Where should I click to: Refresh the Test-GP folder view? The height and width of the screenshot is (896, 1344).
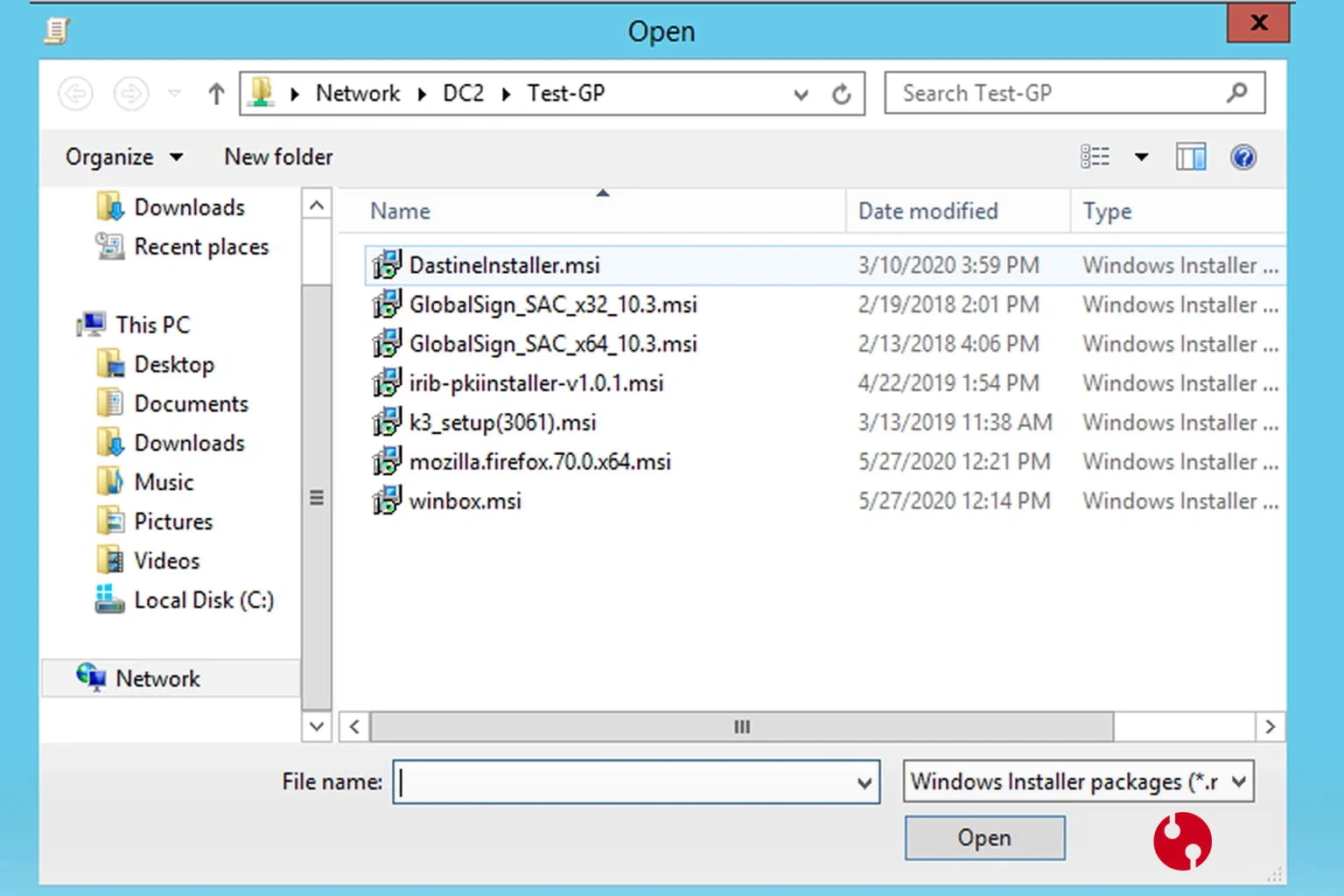(842, 94)
